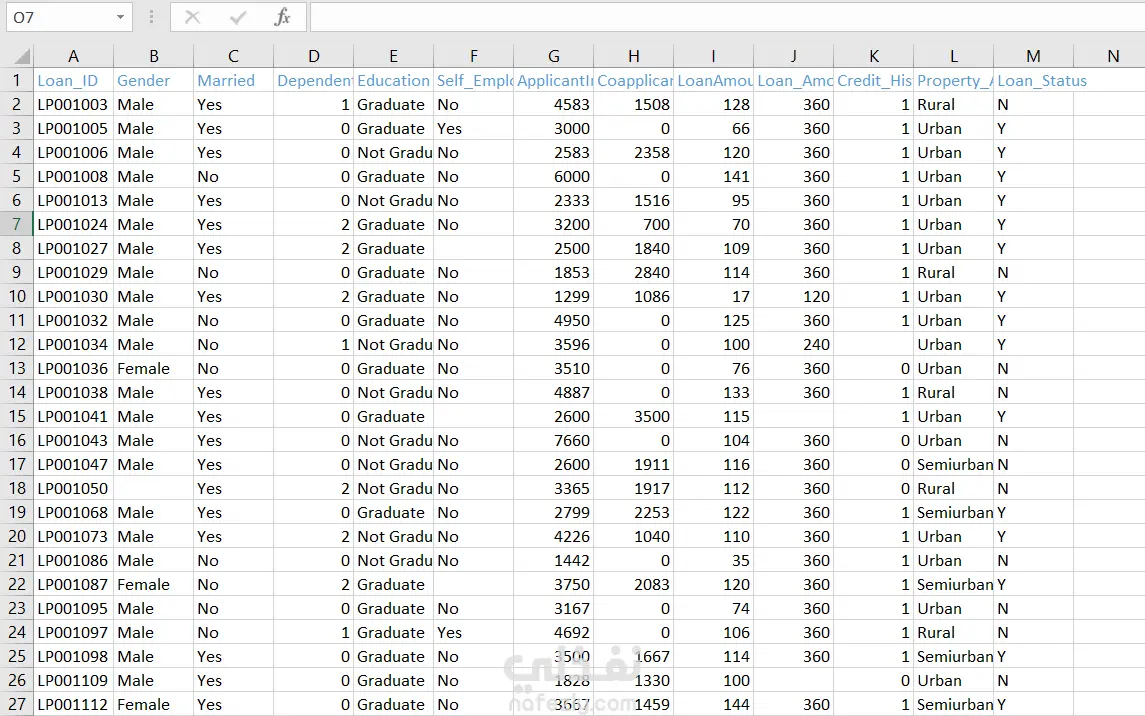Select column J header
The height and width of the screenshot is (716, 1145).
[793, 56]
